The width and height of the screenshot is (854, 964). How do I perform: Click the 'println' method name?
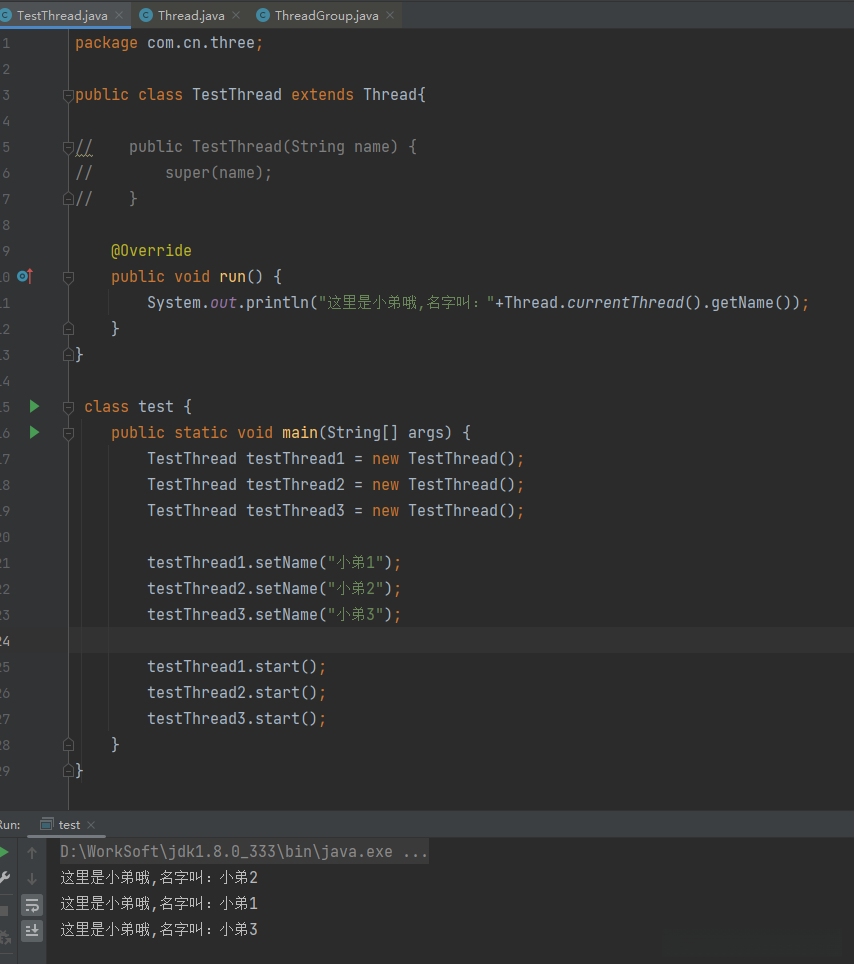click(277, 302)
